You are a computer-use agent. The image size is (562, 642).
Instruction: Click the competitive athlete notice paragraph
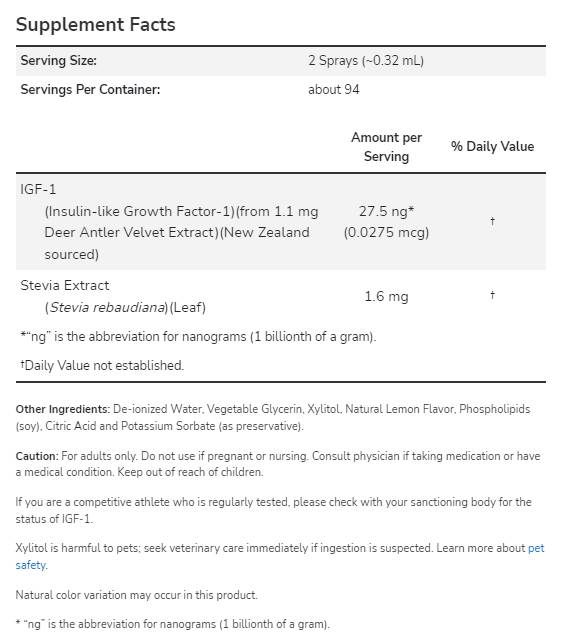(x=273, y=510)
